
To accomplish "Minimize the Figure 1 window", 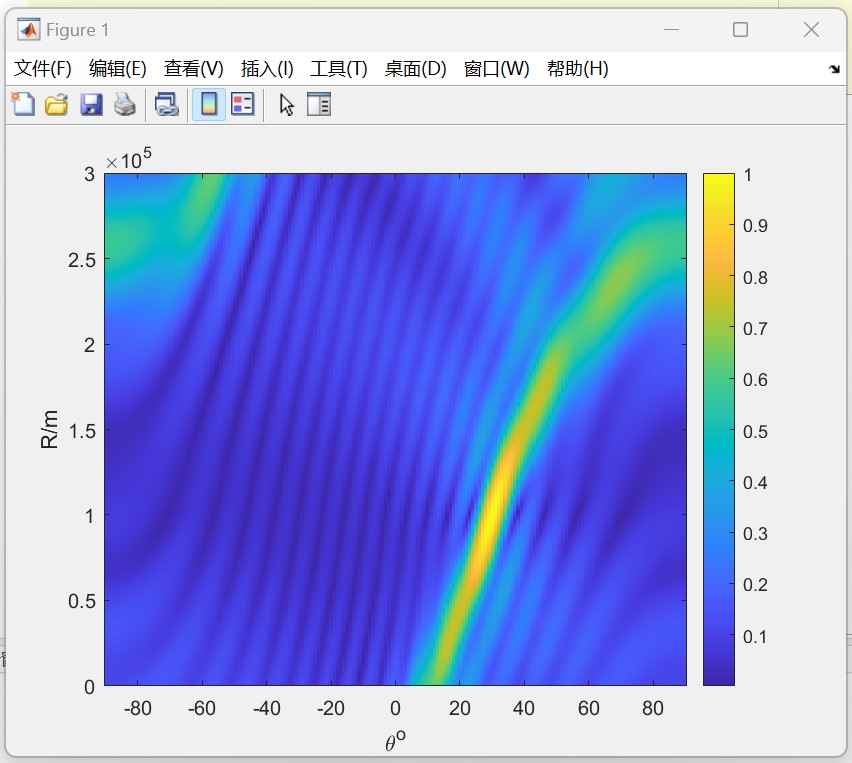I will [x=672, y=29].
